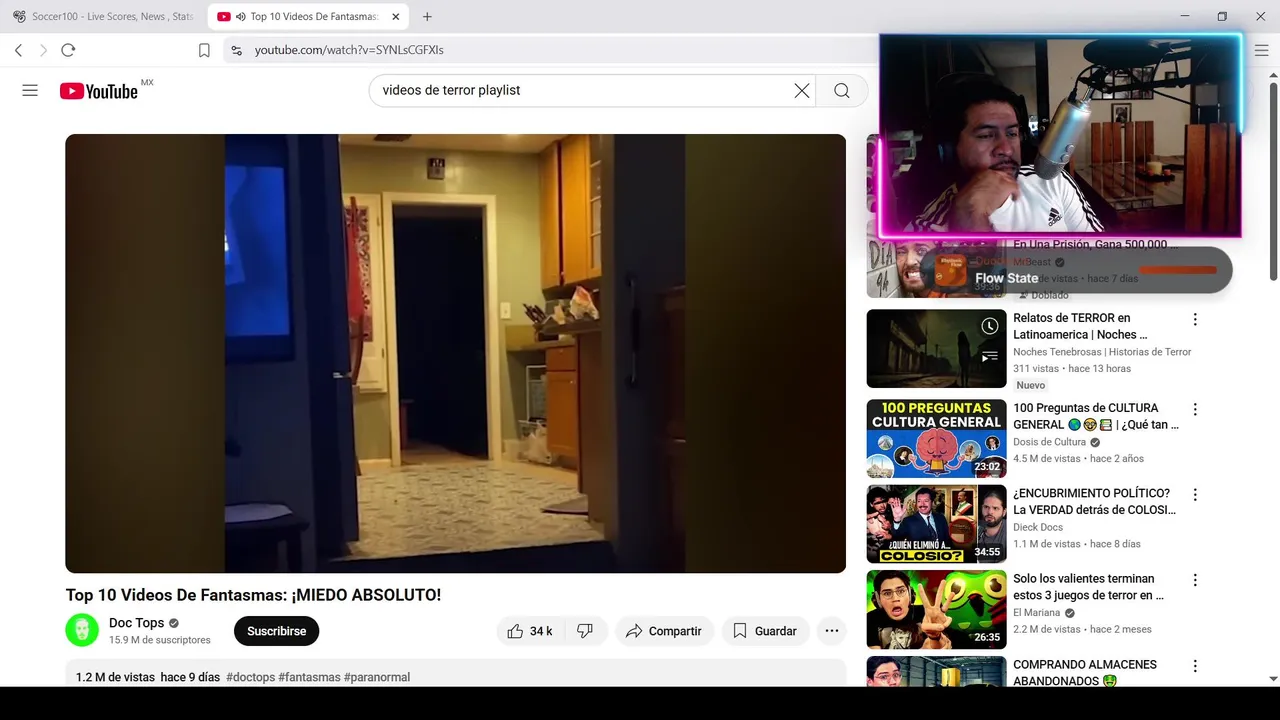Like the video with thumbs up 34 k

tap(530, 631)
